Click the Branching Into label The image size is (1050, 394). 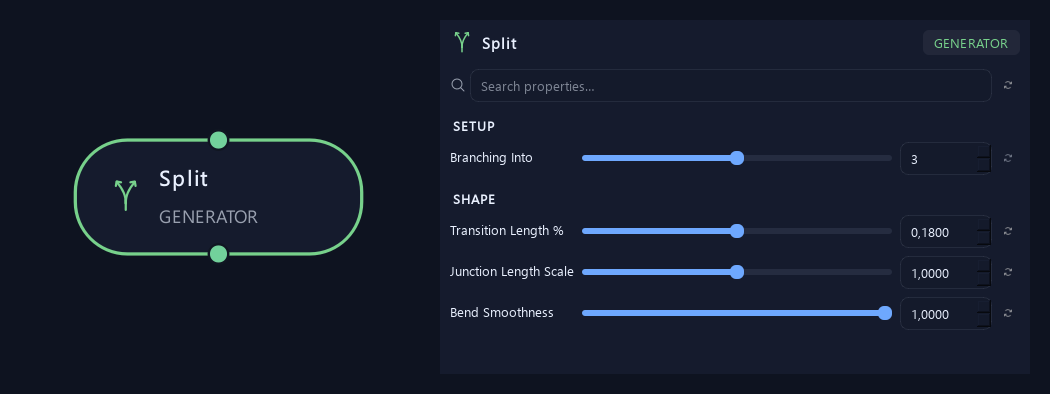(x=492, y=158)
